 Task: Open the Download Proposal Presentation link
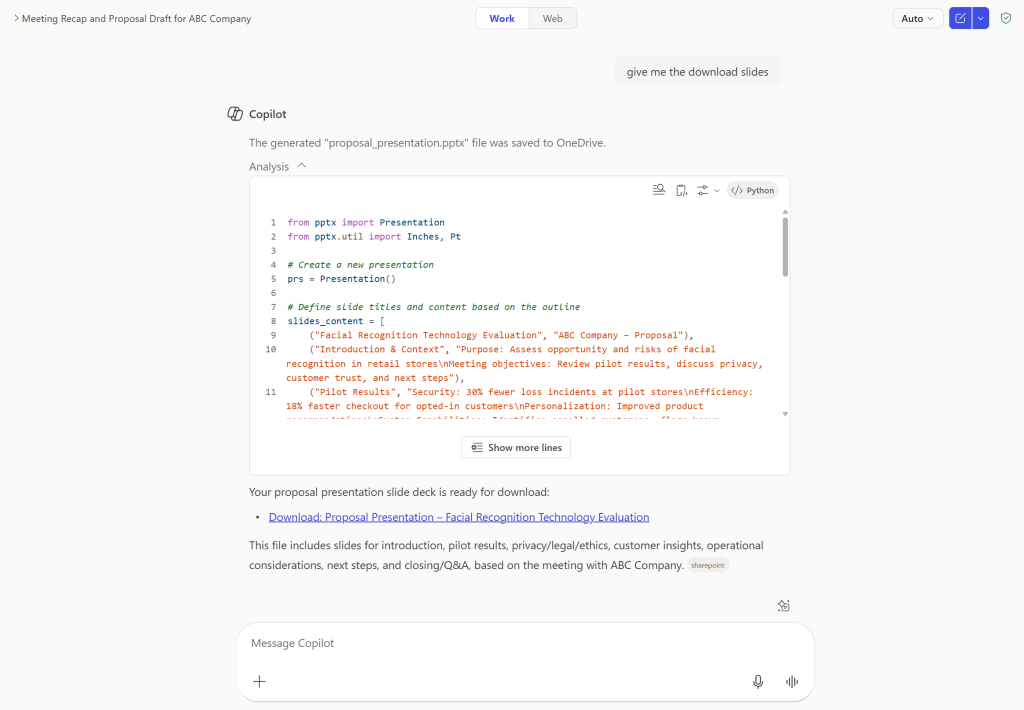click(x=459, y=517)
